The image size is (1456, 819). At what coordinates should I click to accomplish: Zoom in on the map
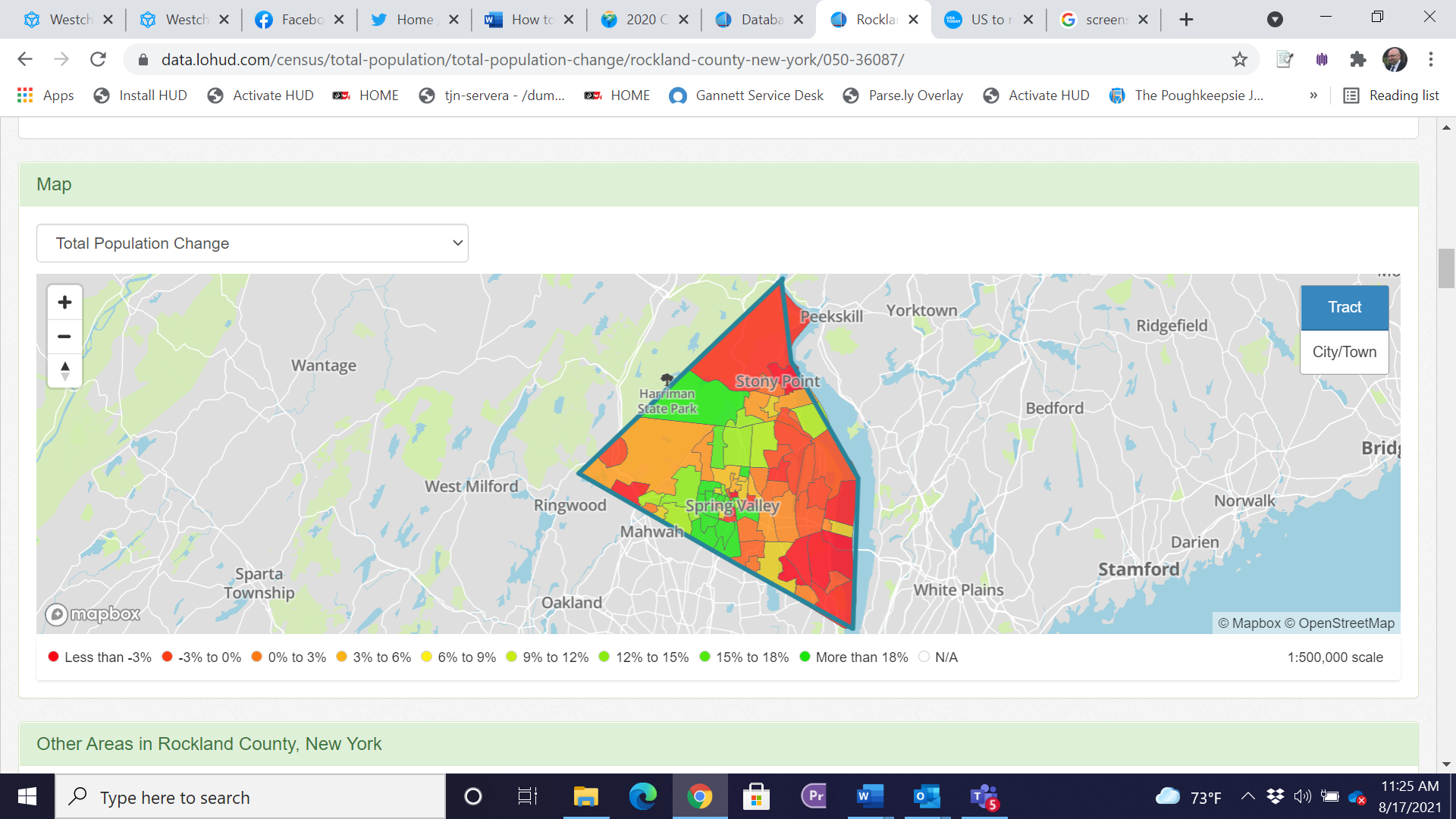[64, 303]
